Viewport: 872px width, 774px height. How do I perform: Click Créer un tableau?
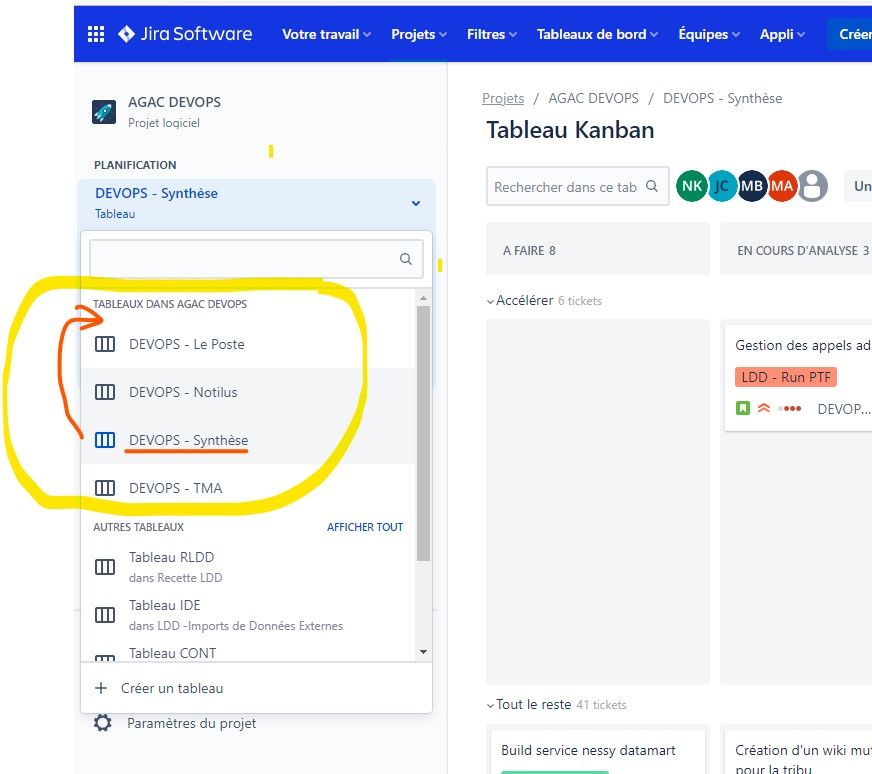point(256,688)
